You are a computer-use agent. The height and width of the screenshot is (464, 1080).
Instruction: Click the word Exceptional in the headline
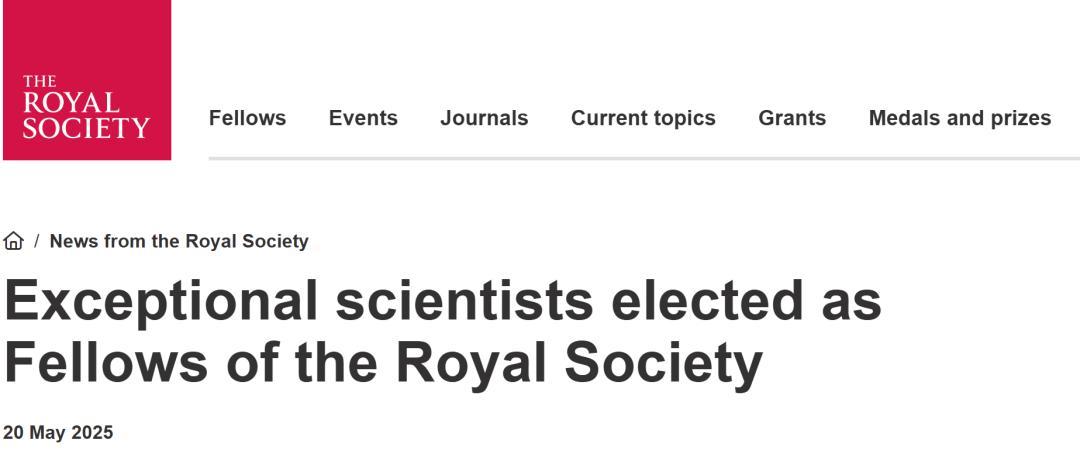[x=161, y=302]
